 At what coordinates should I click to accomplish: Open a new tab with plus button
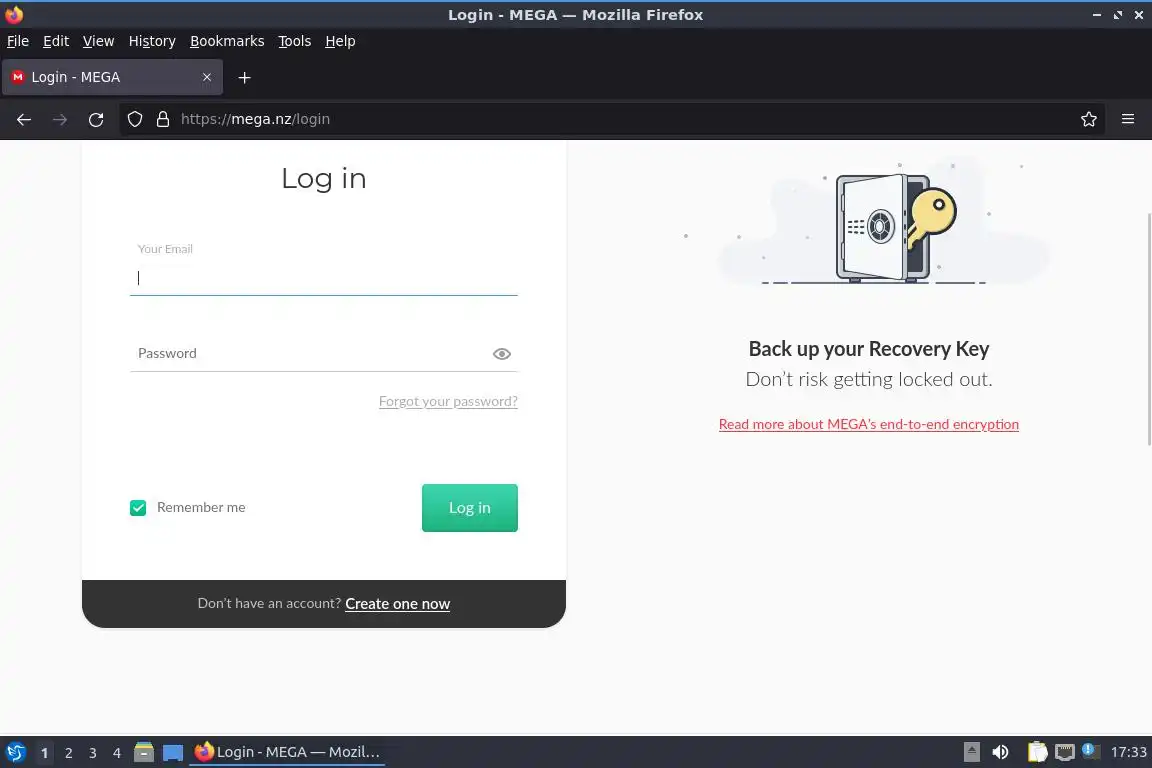pos(245,77)
